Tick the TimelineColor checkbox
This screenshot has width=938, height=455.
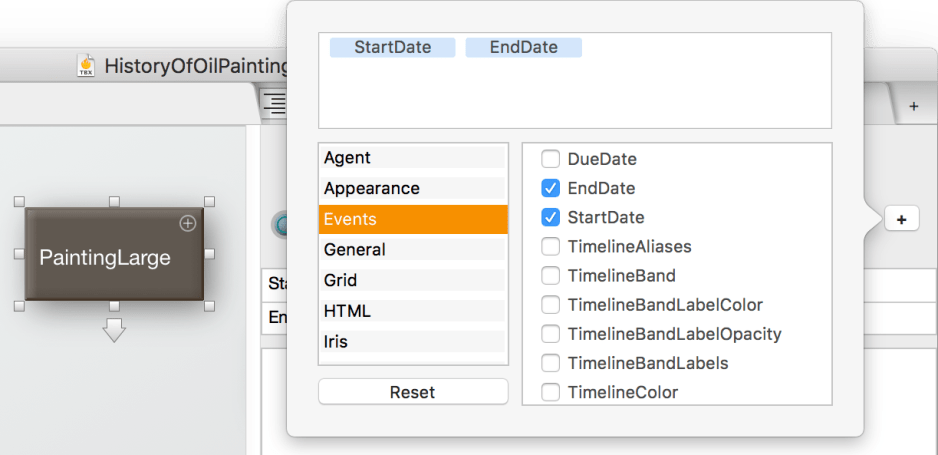551,392
